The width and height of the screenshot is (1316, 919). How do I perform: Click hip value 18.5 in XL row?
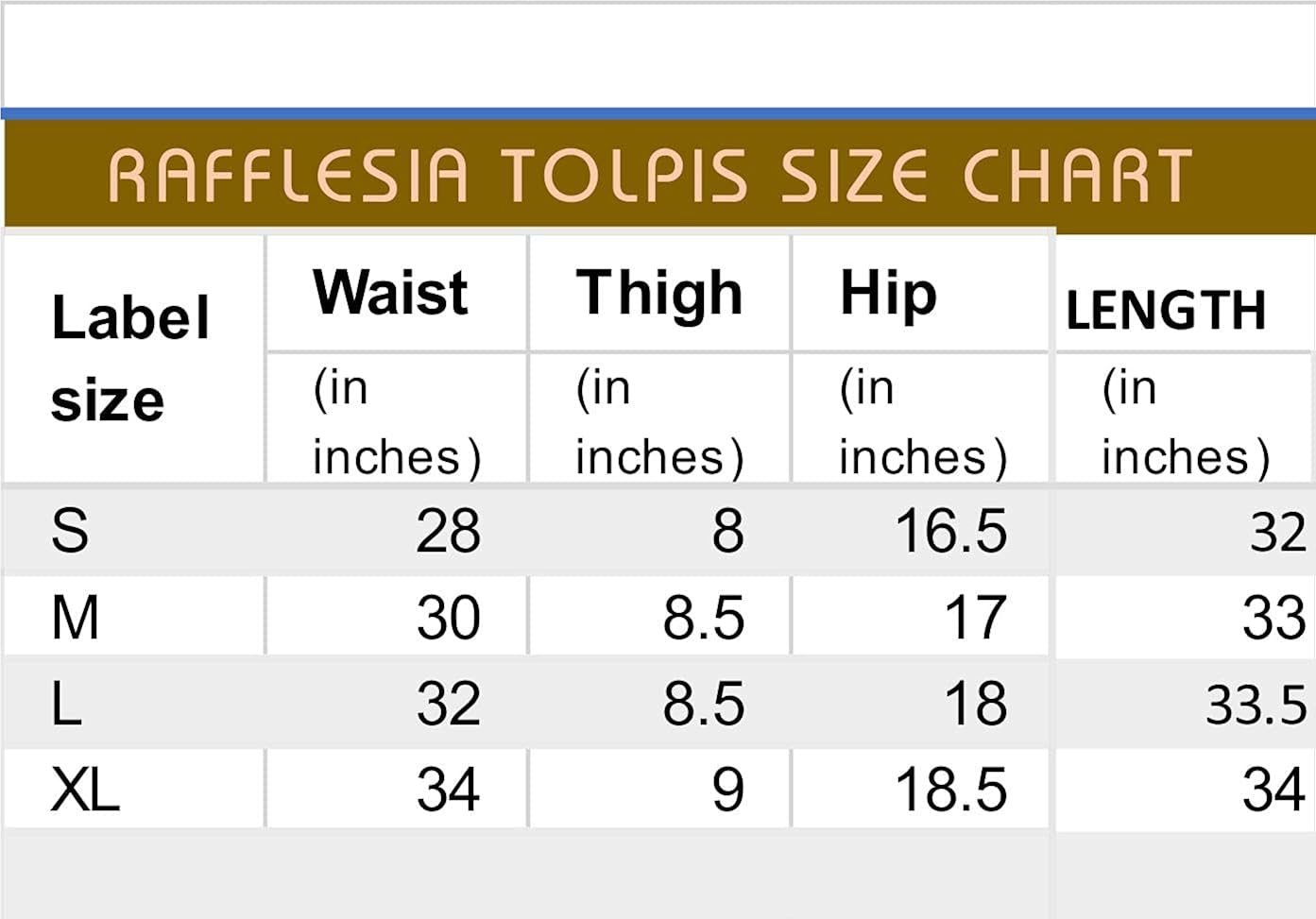(950, 790)
